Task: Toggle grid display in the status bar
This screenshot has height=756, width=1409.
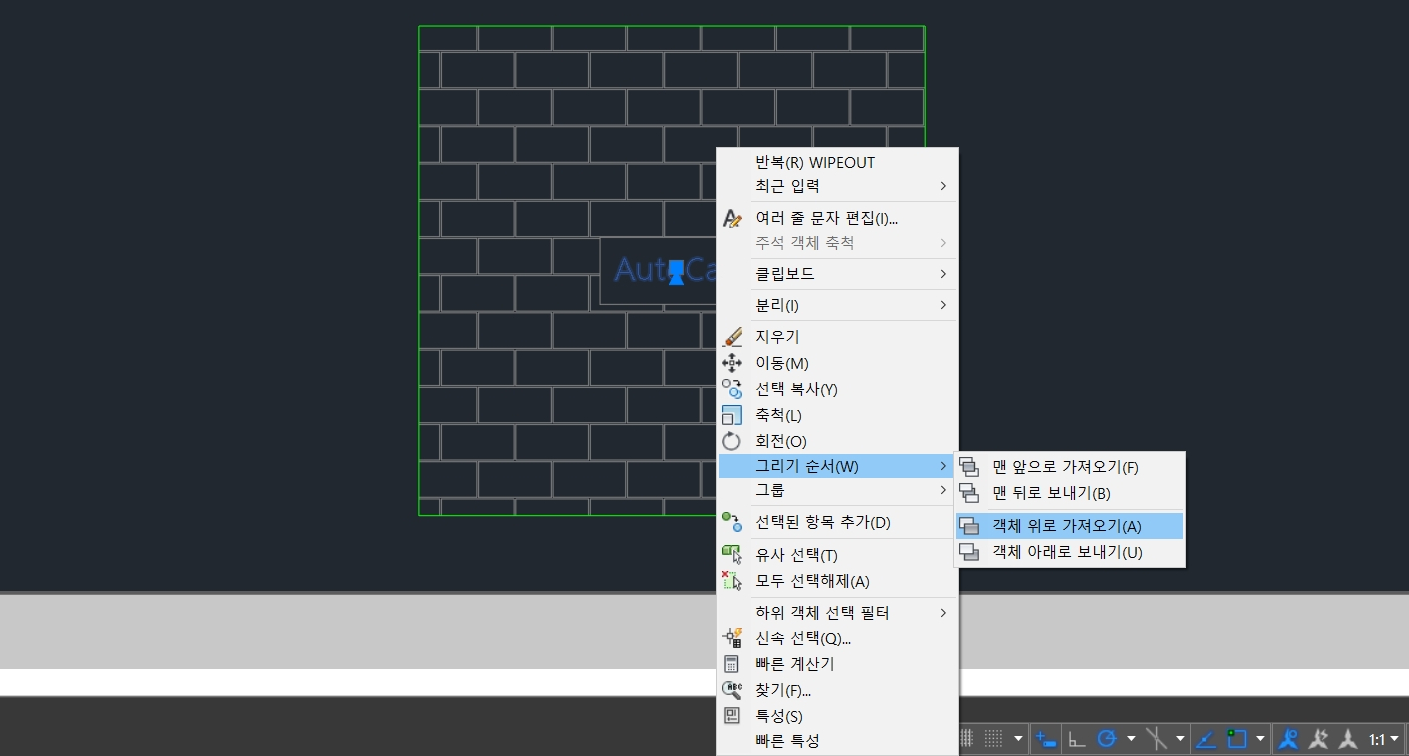Action: point(992,738)
